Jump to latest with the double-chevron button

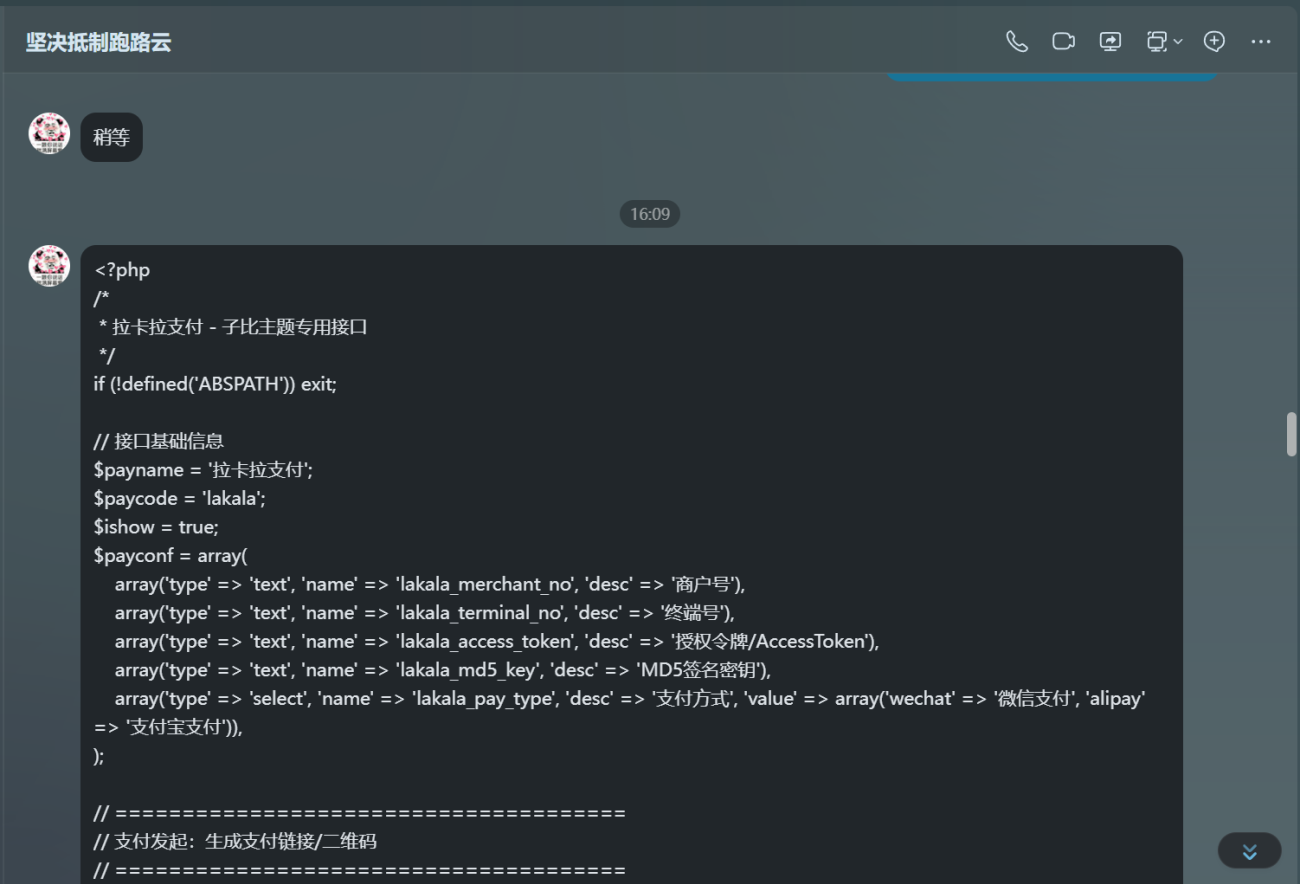click(x=1249, y=851)
